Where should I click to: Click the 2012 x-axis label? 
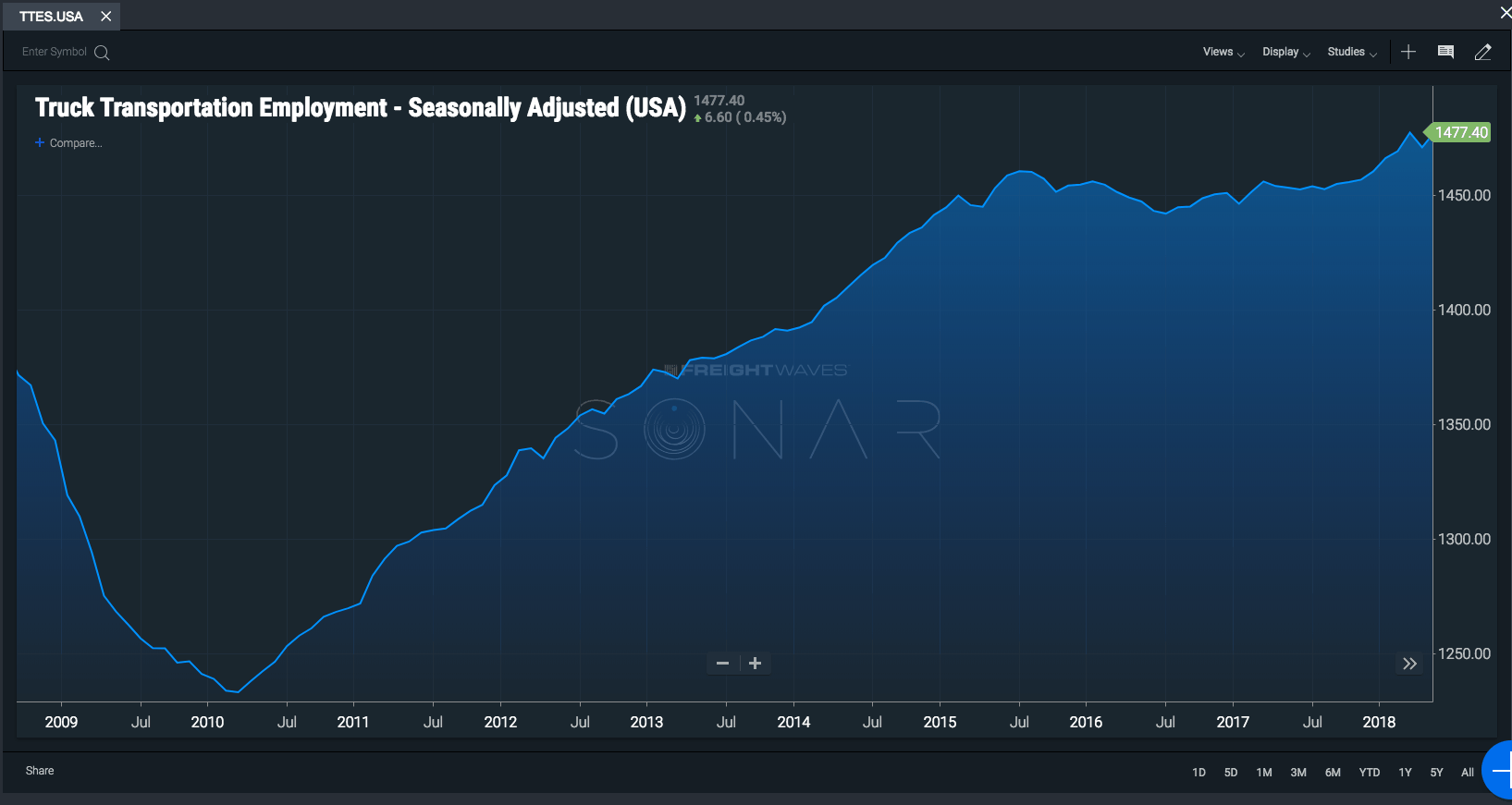coord(500,722)
